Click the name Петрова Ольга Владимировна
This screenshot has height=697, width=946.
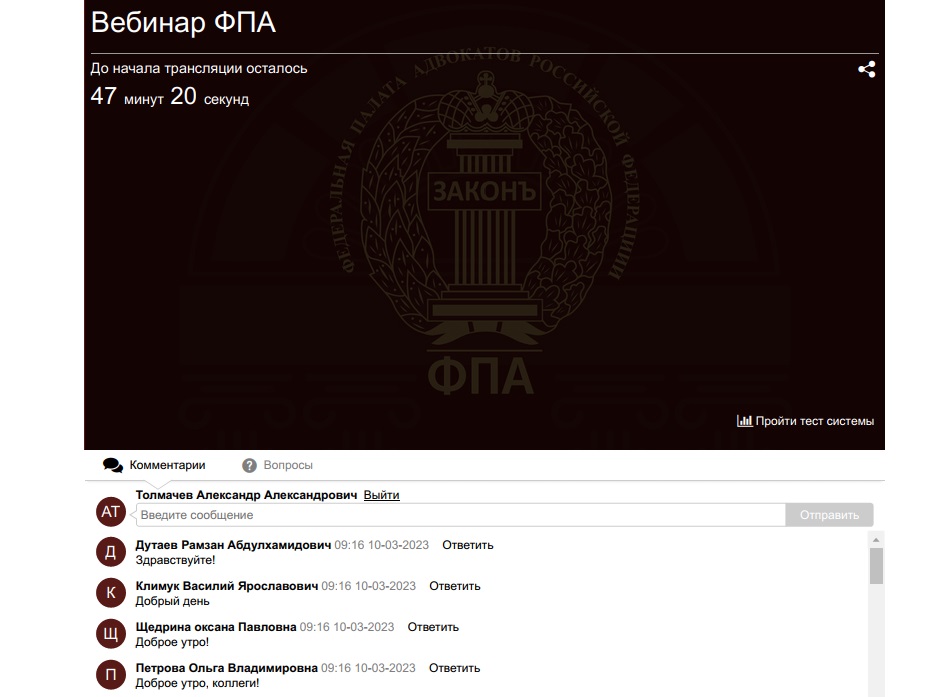click(x=226, y=668)
